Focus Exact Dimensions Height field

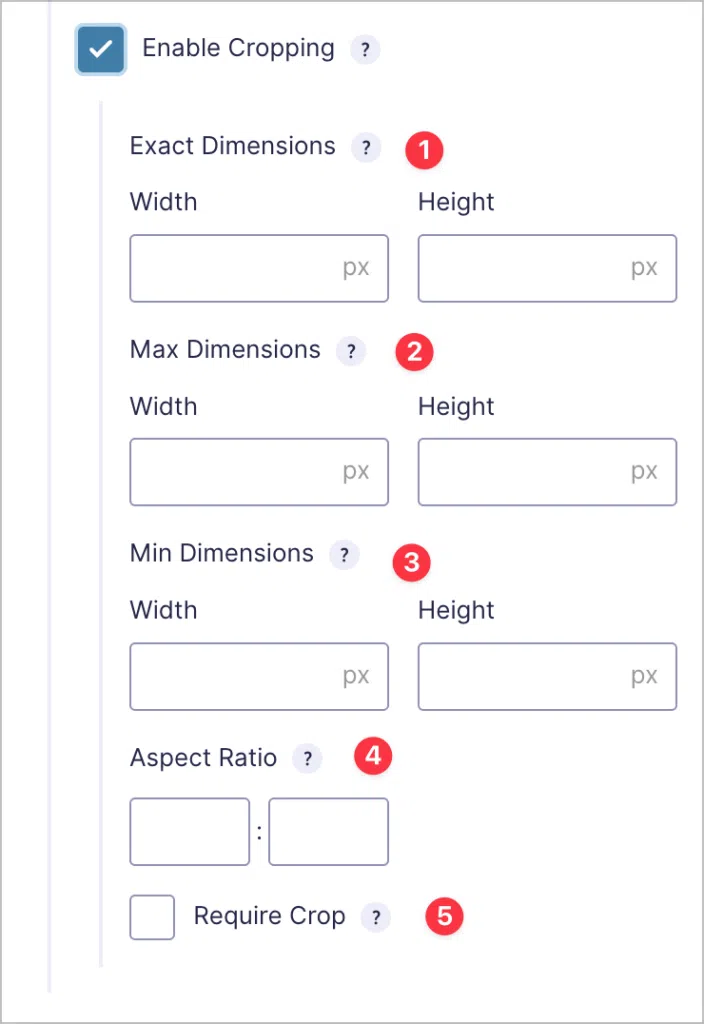coord(547,268)
